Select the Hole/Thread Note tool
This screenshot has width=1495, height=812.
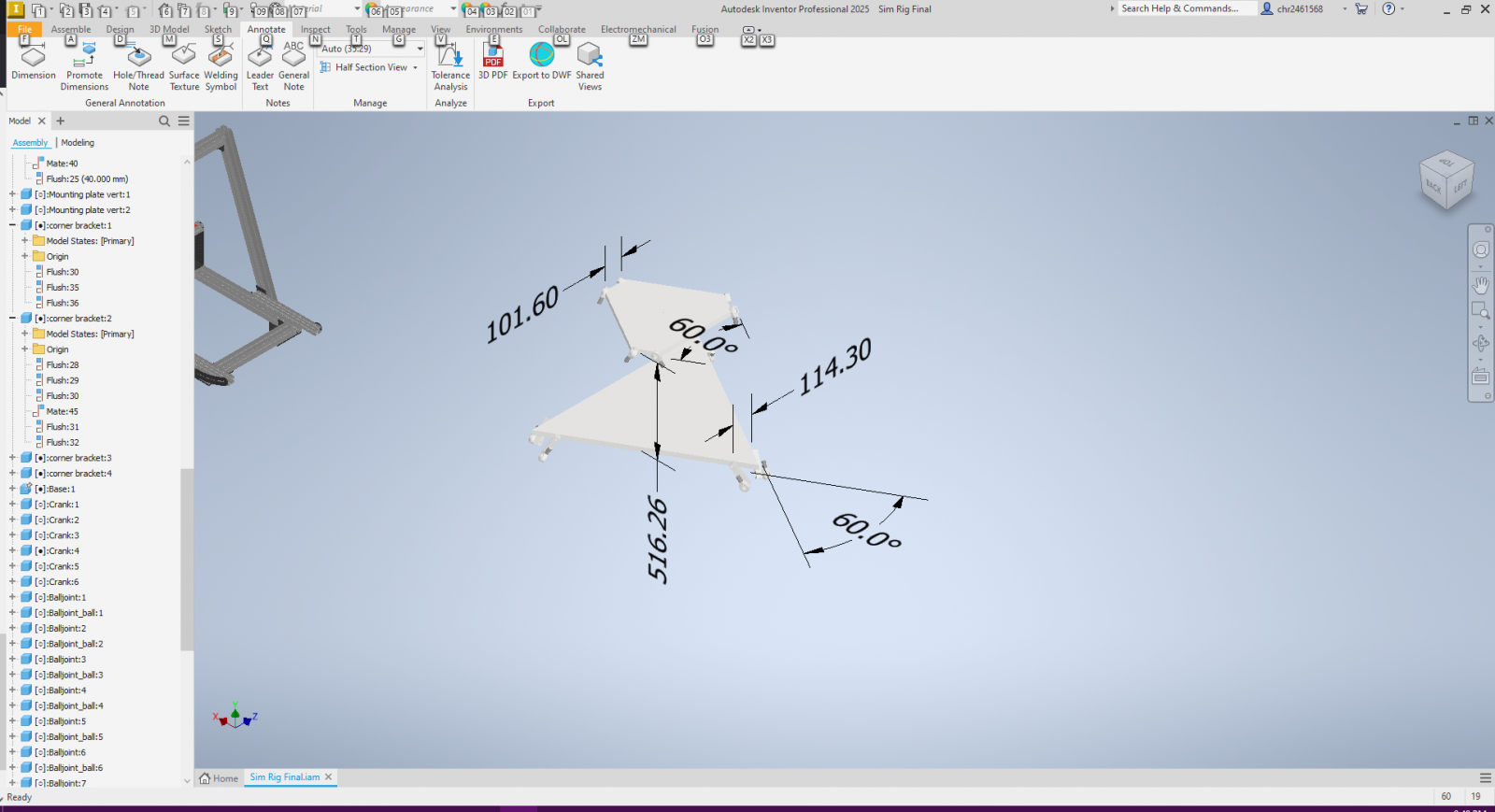[138, 58]
